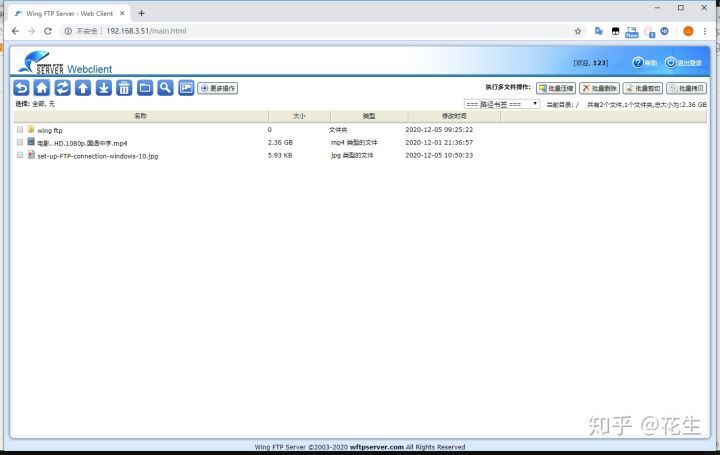Click the logout power icon

(670, 62)
